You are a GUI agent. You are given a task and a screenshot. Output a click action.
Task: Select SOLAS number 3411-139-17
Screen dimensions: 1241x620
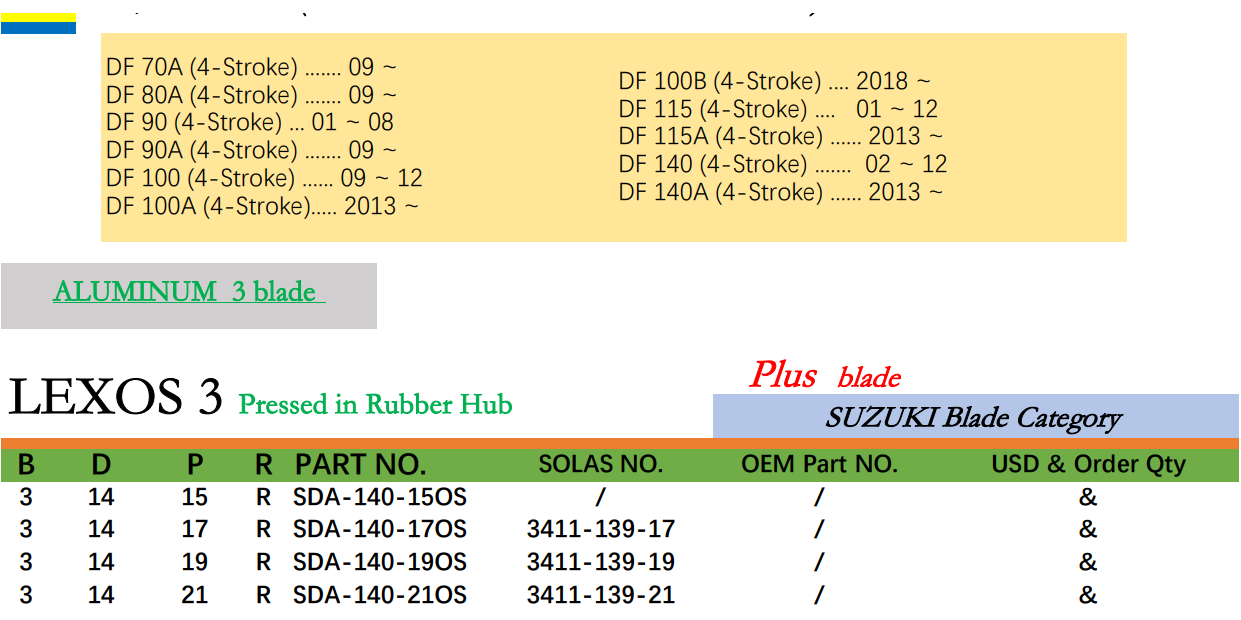[601, 529]
